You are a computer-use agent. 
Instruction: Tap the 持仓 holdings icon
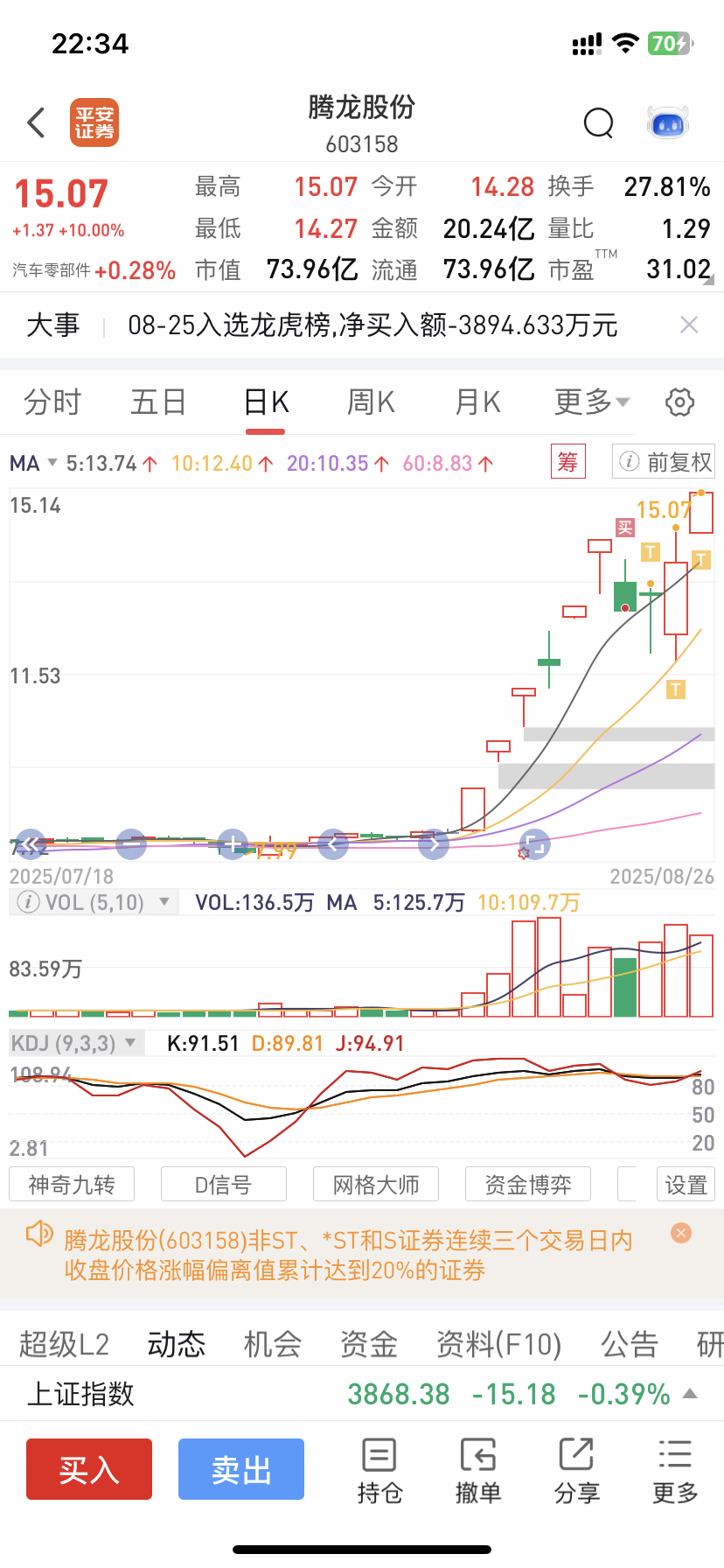tap(379, 1471)
